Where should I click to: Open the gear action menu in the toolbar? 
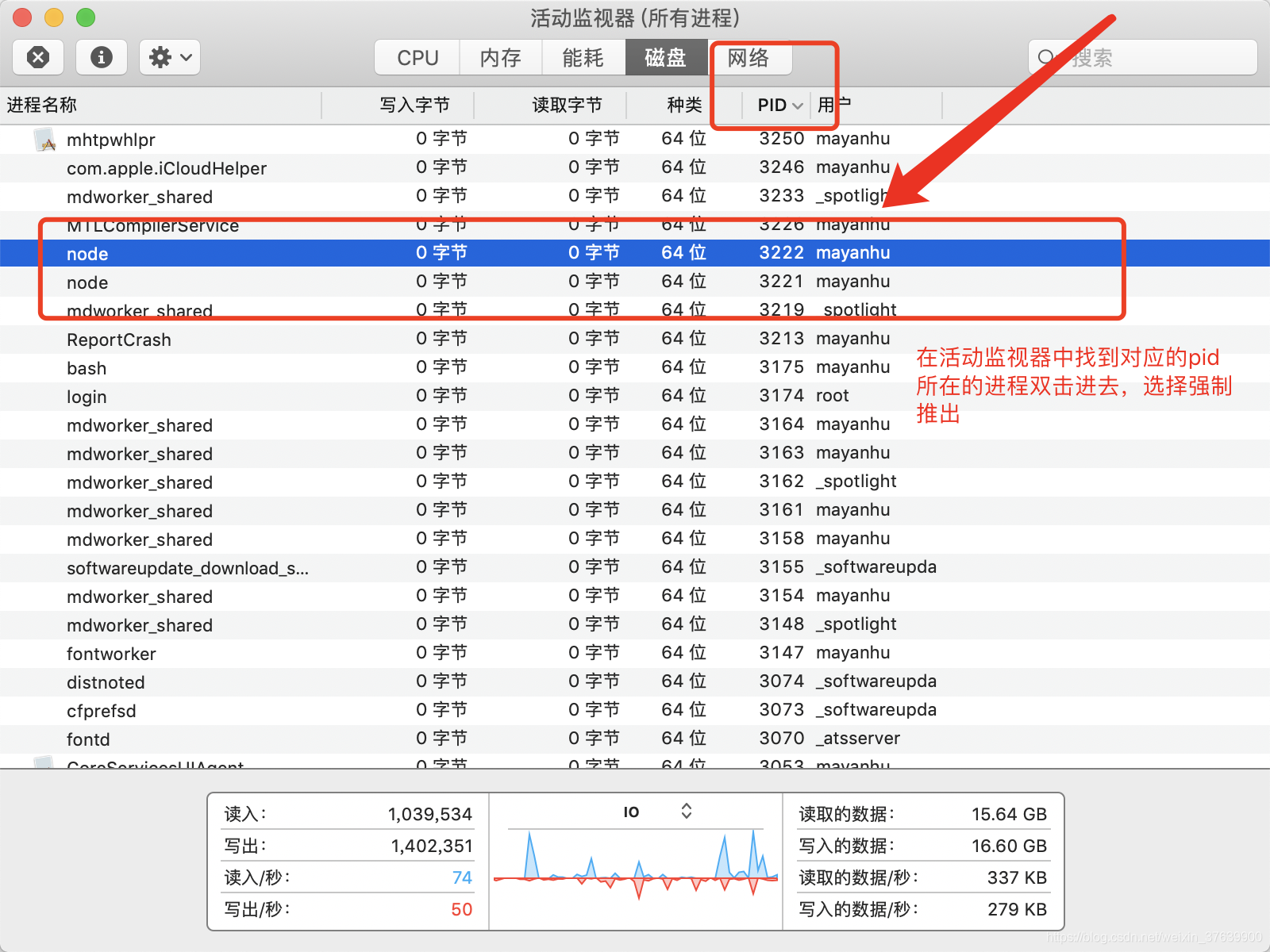pyautogui.click(x=170, y=57)
